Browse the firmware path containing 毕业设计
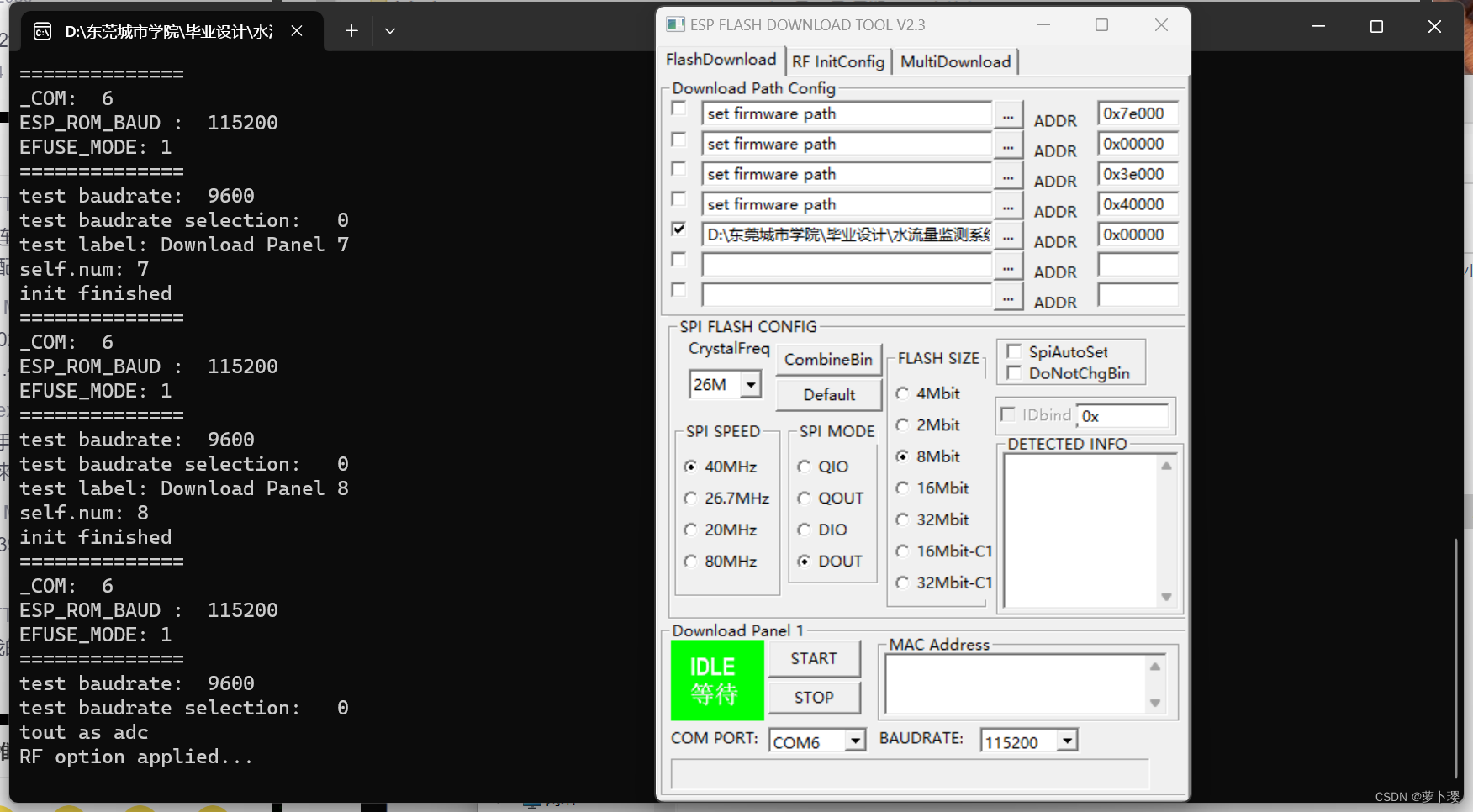The width and height of the screenshot is (1473, 812). [x=1007, y=237]
